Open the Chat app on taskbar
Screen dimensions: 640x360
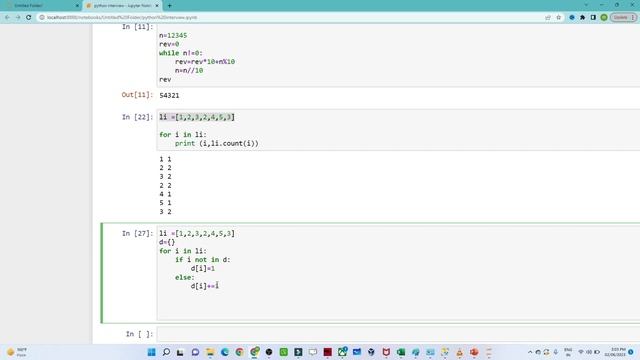(x=195, y=352)
